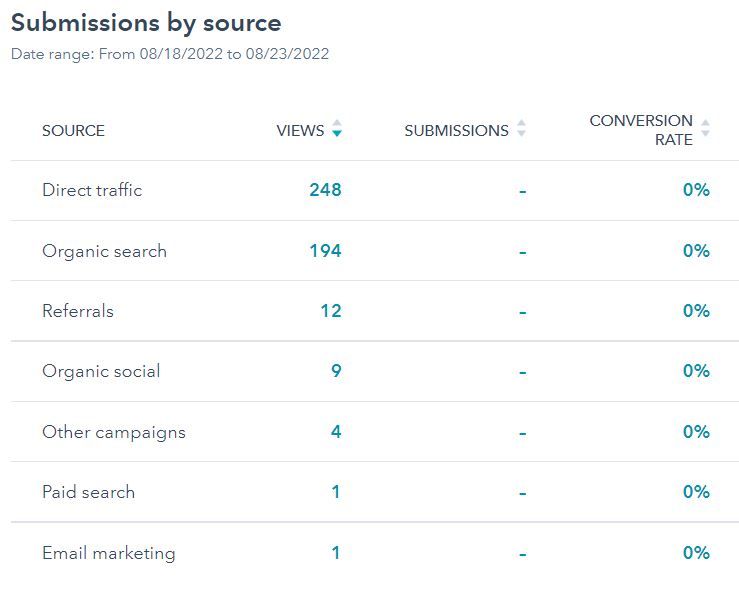Click Organic social submissions dash
Image resolution: width=739 pixels, height=597 pixels.
coord(523,373)
